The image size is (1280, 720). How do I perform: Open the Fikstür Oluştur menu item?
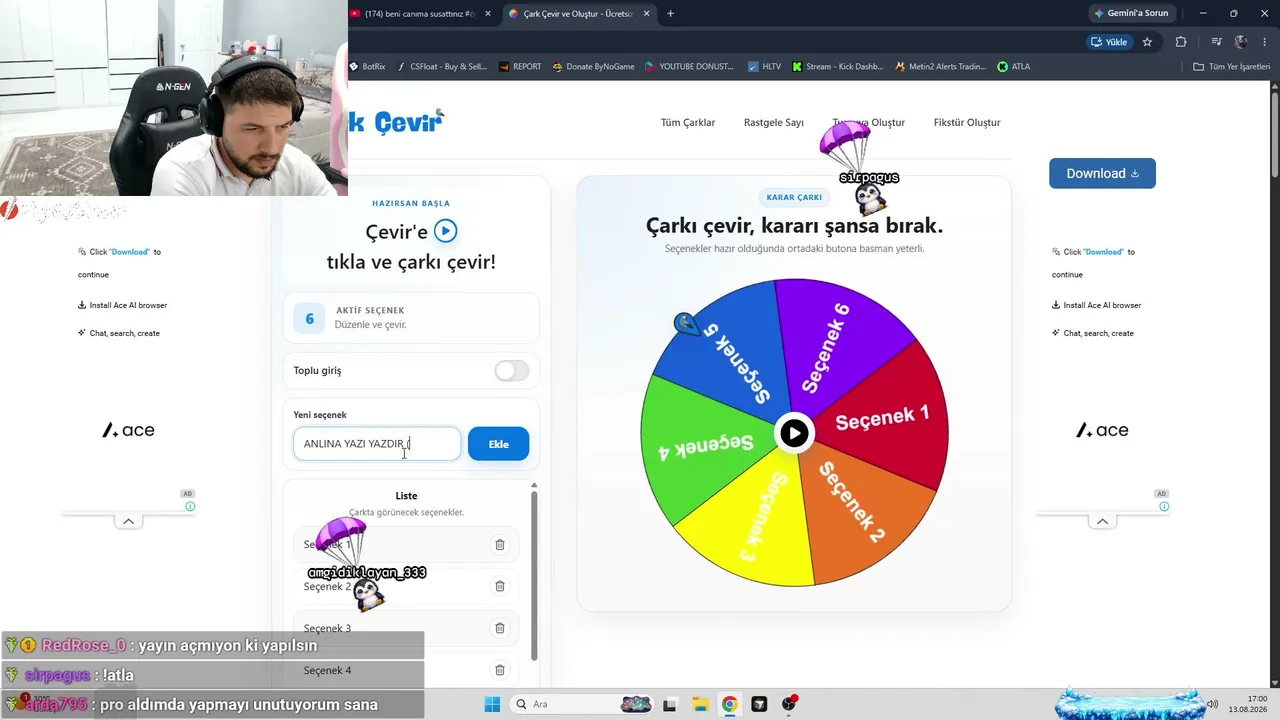(967, 123)
